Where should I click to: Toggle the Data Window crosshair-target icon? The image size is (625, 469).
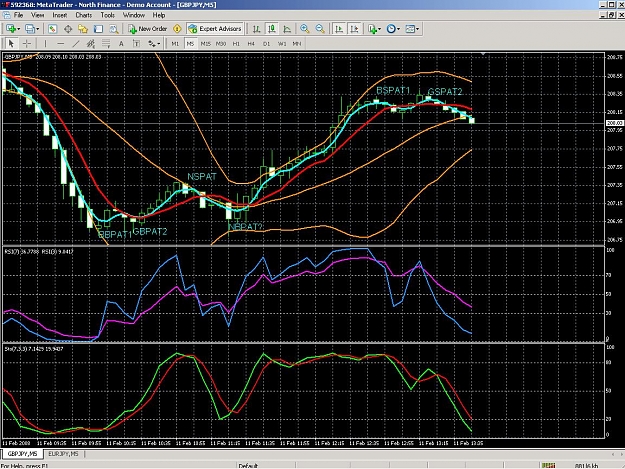click(x=68, y=29)
